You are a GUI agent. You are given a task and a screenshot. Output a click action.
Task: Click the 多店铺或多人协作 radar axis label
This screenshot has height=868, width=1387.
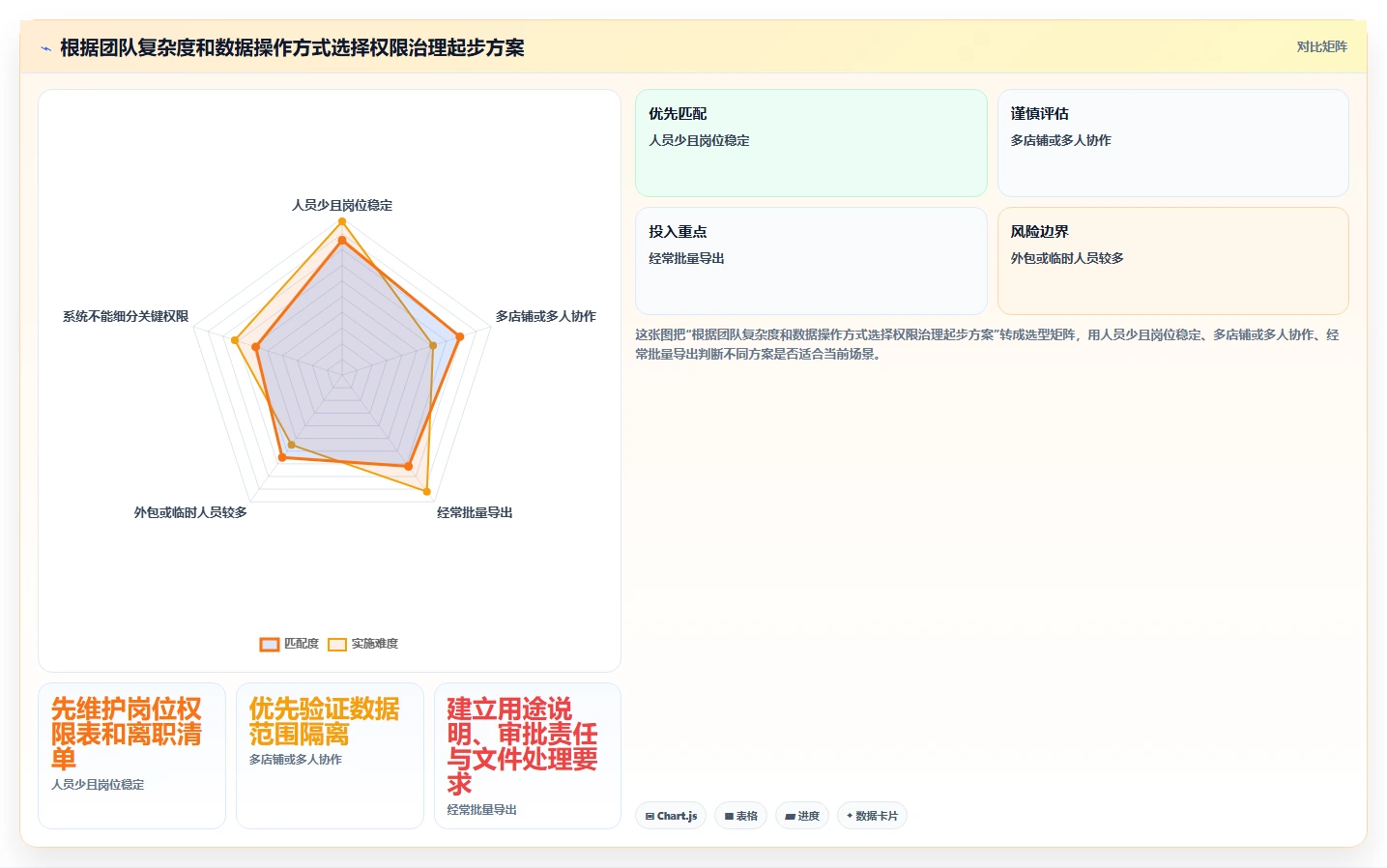pyautogui.click(x=545, y=316)
